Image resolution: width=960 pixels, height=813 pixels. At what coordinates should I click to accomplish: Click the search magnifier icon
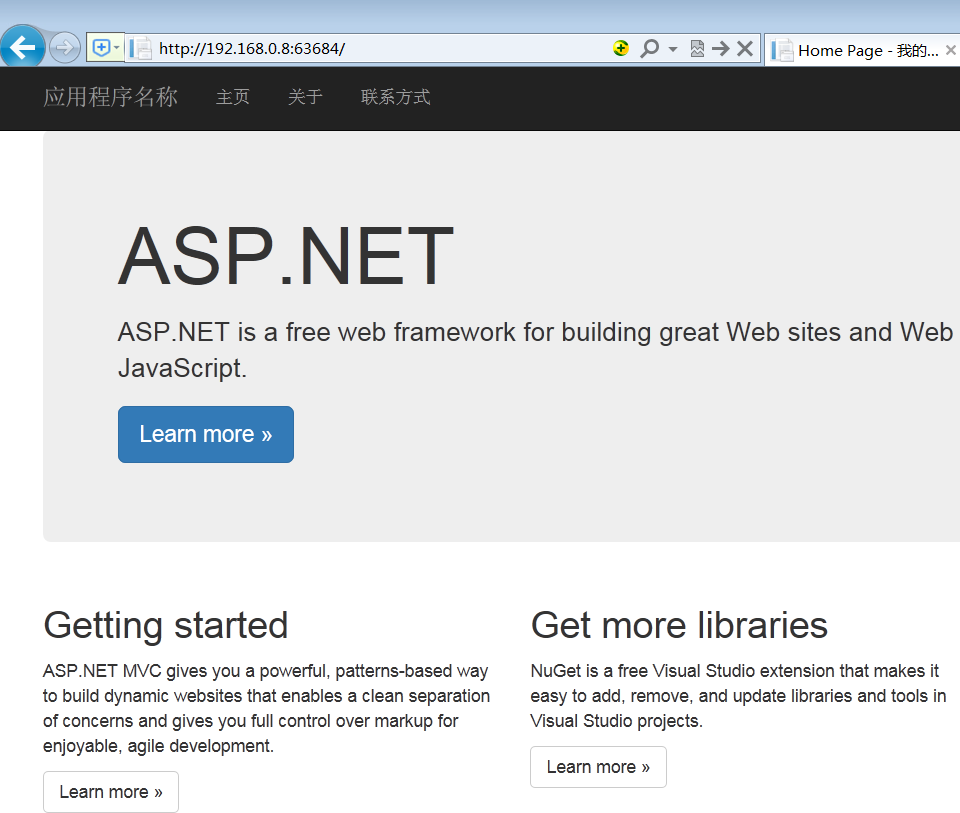pos(650,48)
